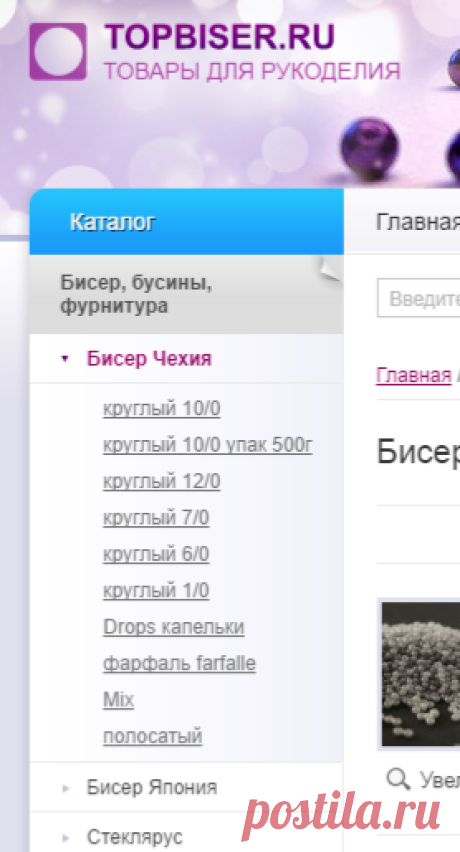Select Бисер, бусины, фурнитура category header
Screen dimensions: 460x852
pos(186,295)
